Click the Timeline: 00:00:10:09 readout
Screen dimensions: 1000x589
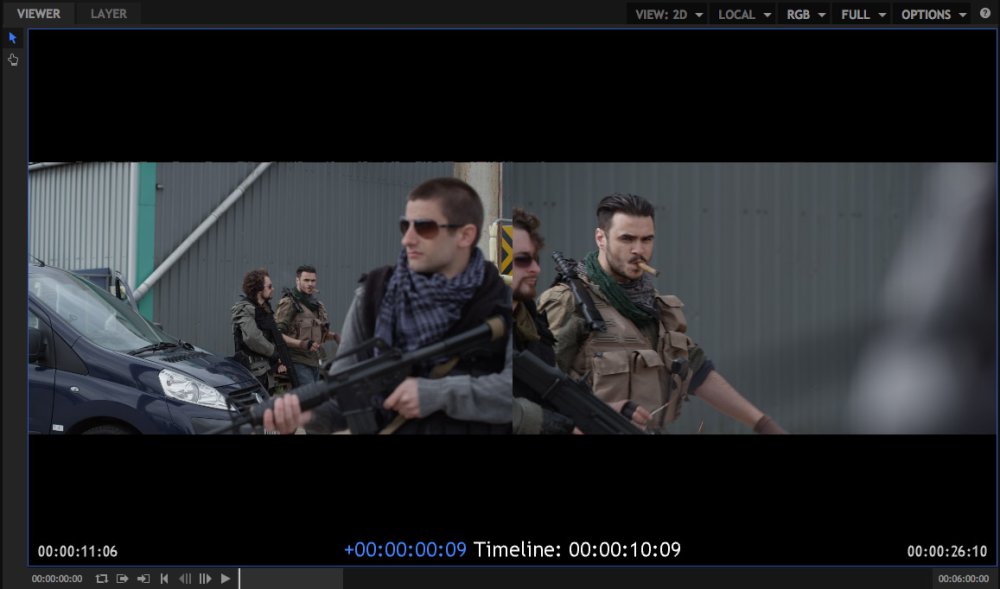(577, 549)
